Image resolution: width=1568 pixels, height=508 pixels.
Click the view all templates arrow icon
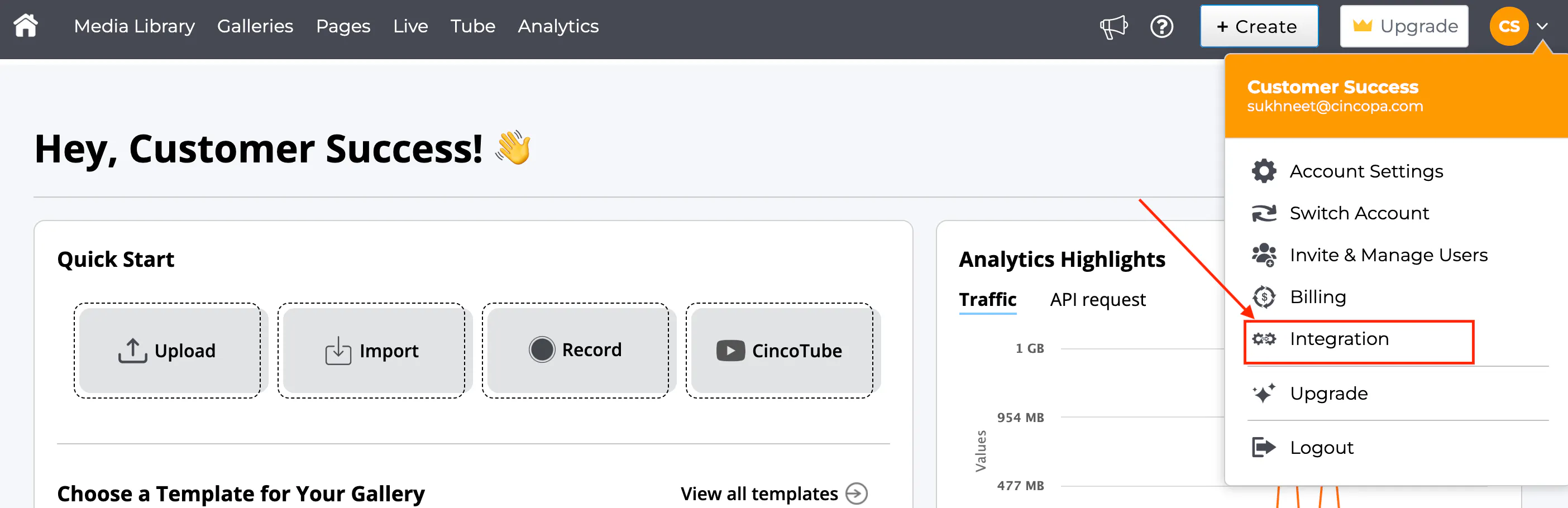click(857, 493)
